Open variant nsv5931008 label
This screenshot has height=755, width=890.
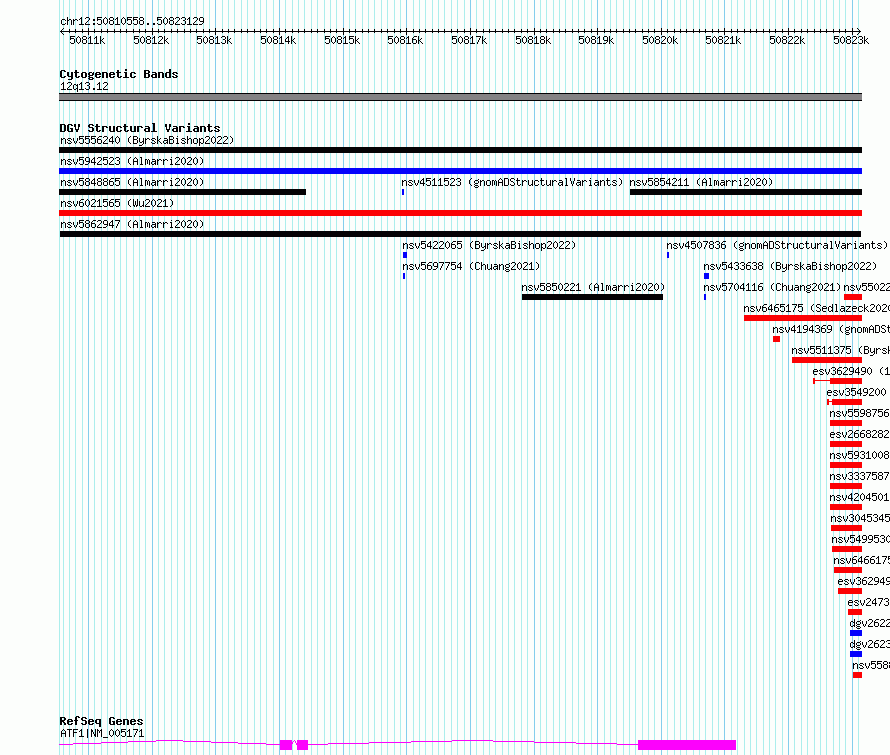tap(859, 455)
